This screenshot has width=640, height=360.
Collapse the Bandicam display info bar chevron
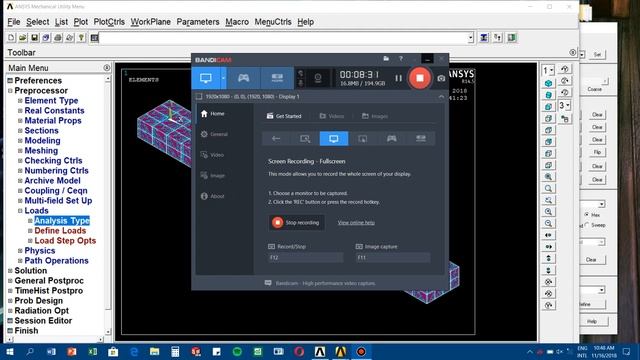(x=441, y=97)
